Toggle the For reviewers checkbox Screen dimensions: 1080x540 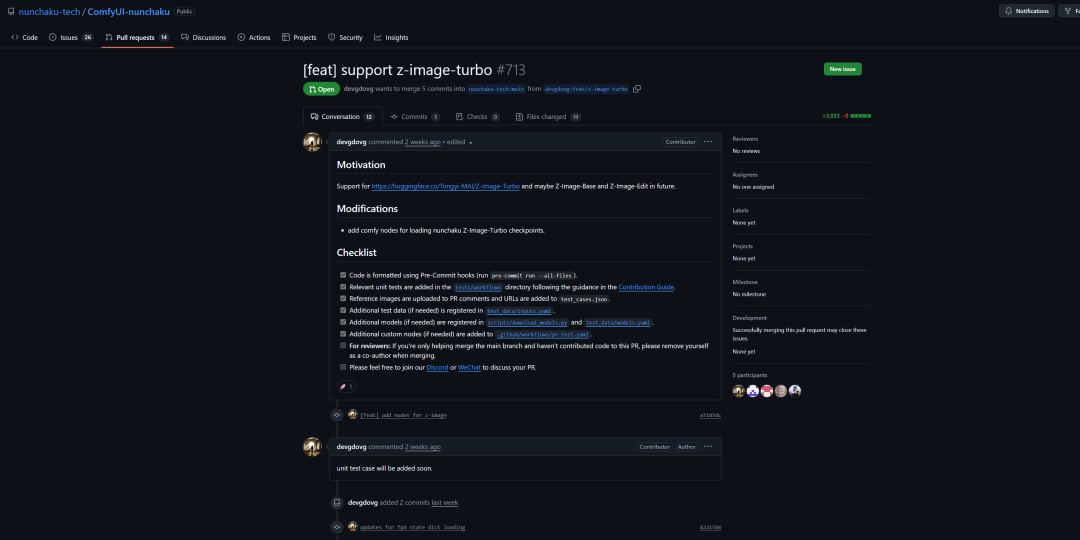point(343,346)
